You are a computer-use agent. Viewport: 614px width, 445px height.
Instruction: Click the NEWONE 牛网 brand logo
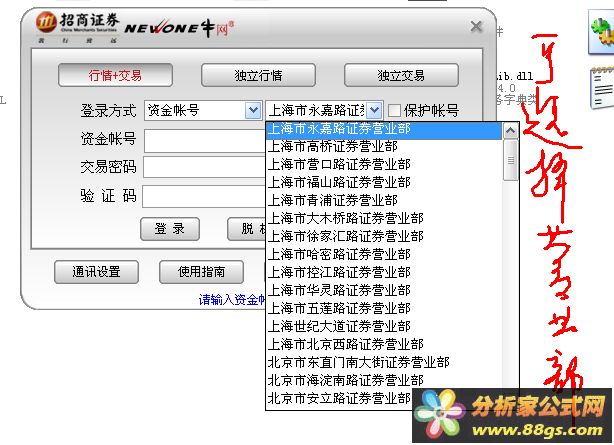tap(179, 27)
